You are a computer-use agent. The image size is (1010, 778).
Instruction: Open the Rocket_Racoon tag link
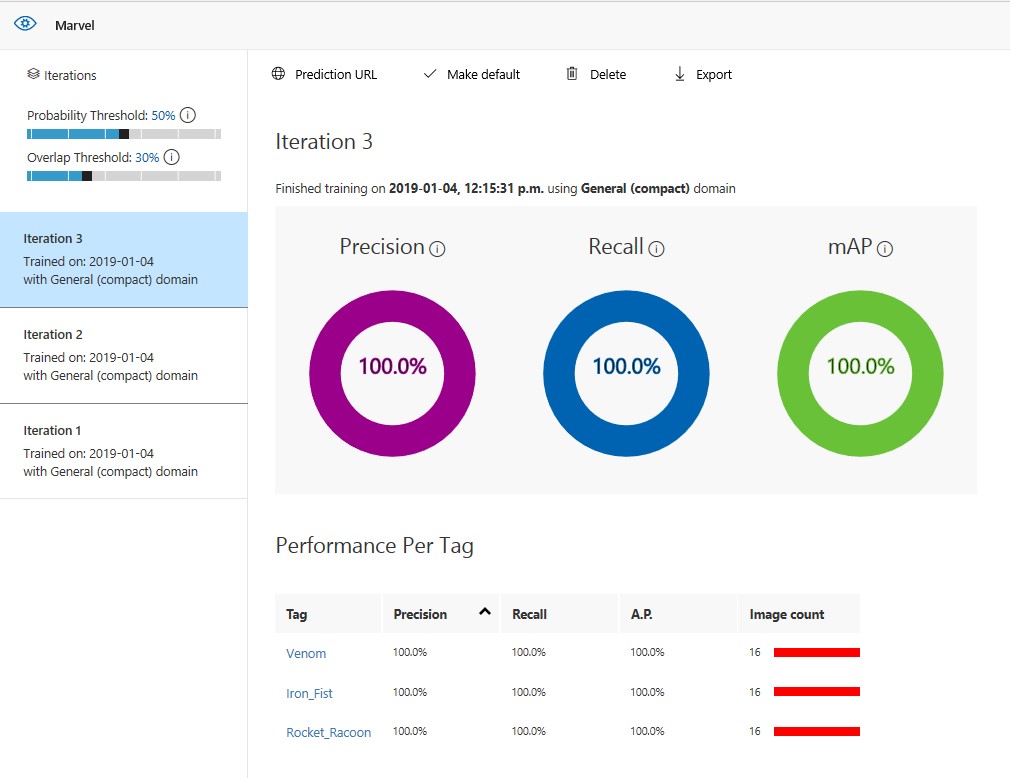pyautogui.click(x=328, y=732)
